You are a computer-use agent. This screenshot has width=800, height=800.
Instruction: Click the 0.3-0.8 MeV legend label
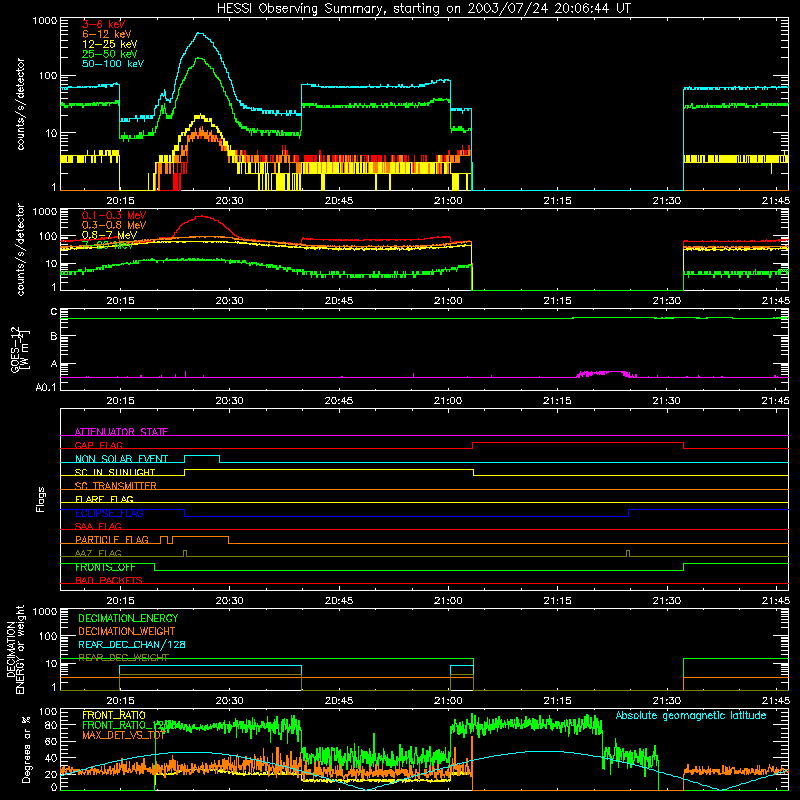(114, 225)
